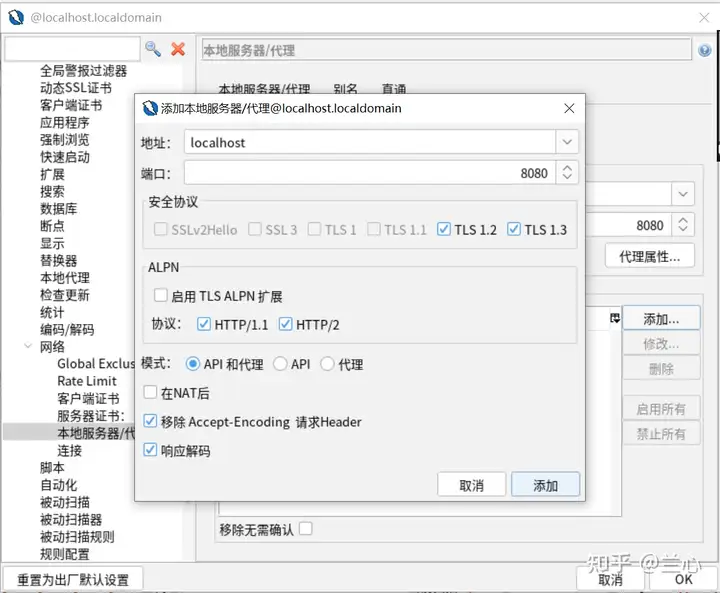
Task: Collapse the '网络' tree node
Action: coord(28,346)
